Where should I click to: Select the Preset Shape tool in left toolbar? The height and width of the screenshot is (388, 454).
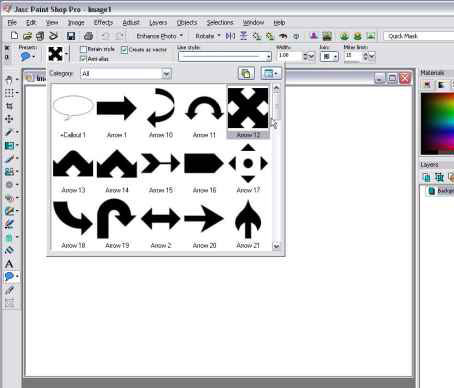(9, 276)
